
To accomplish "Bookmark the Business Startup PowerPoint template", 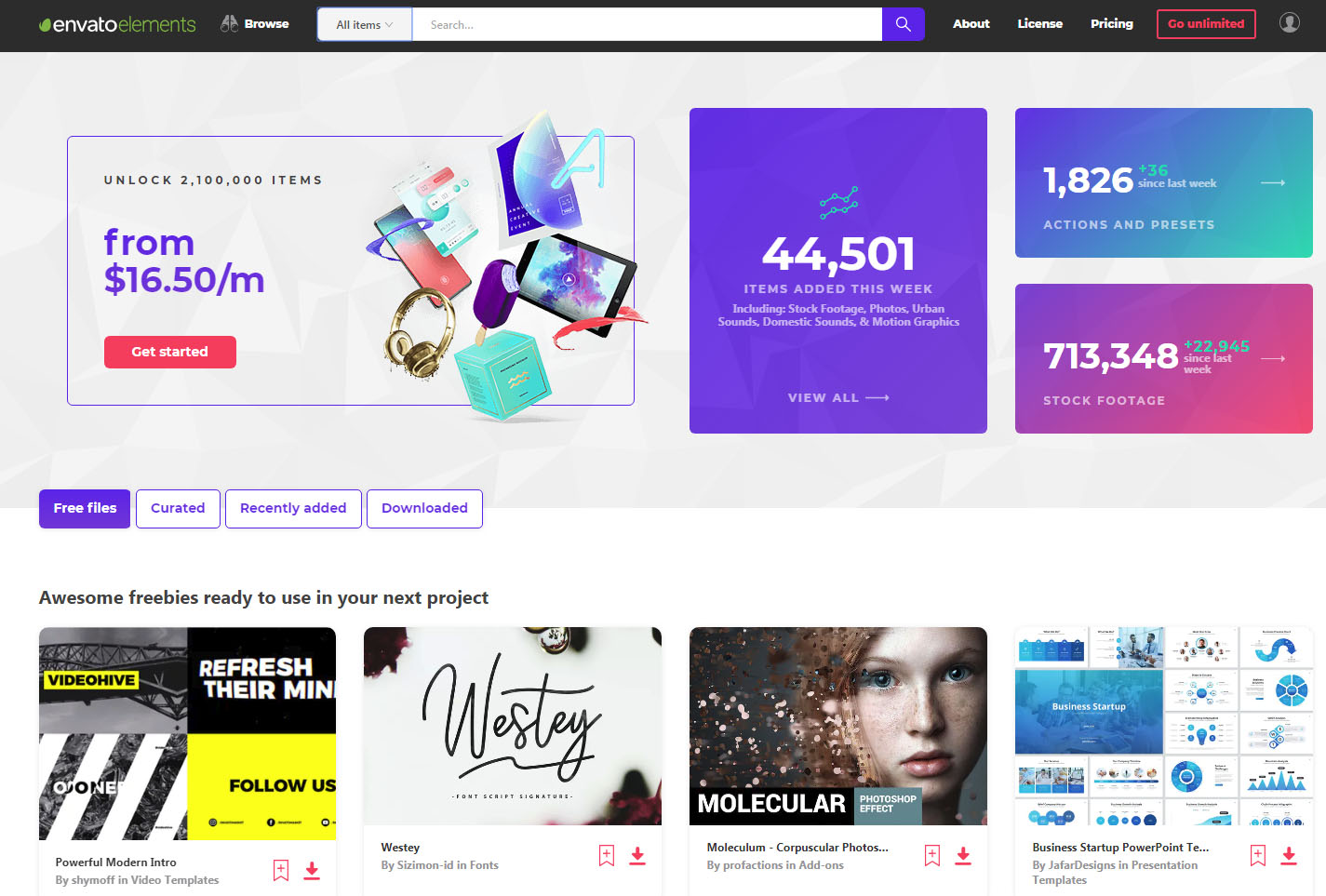I will pyautogui.click(x=1258, y=856).
